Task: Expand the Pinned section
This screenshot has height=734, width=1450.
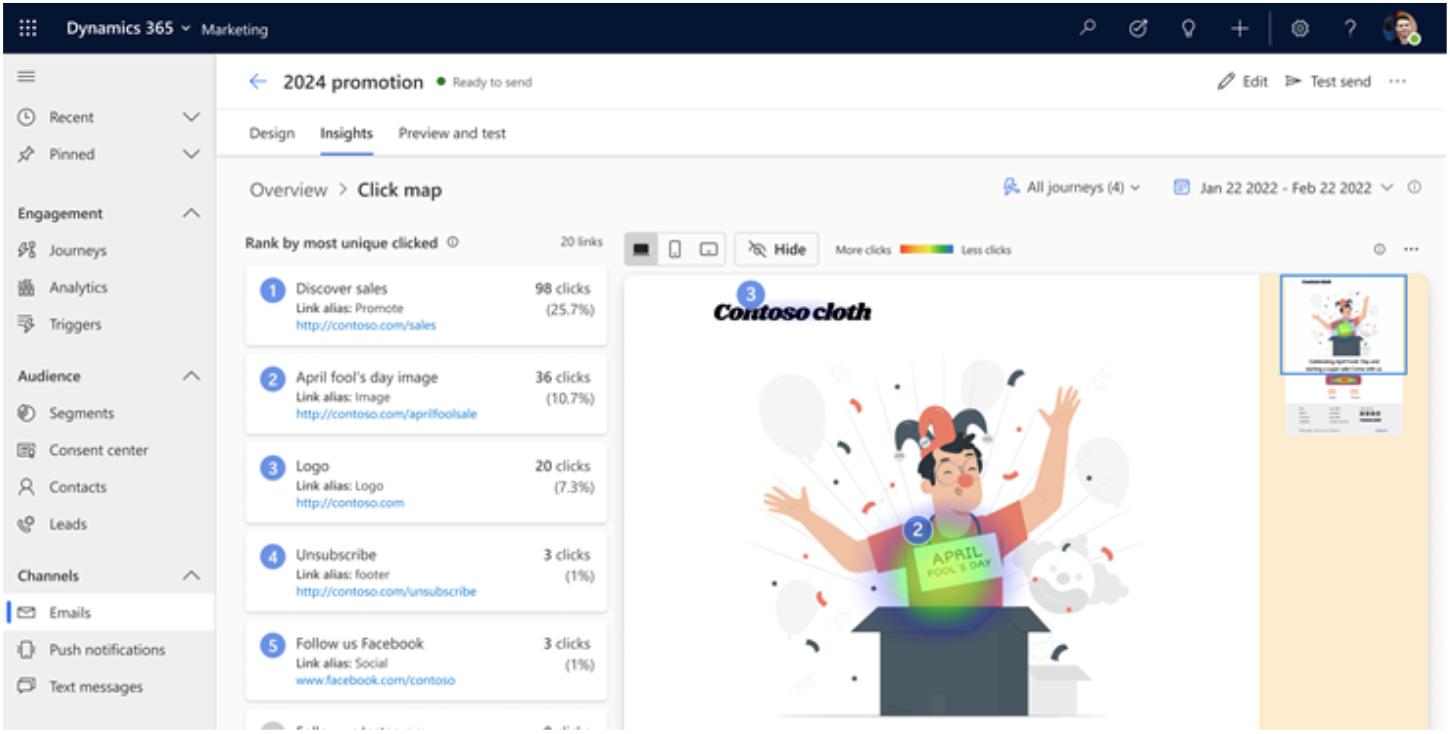Action: pyautogui.click(x=192, y=154)
